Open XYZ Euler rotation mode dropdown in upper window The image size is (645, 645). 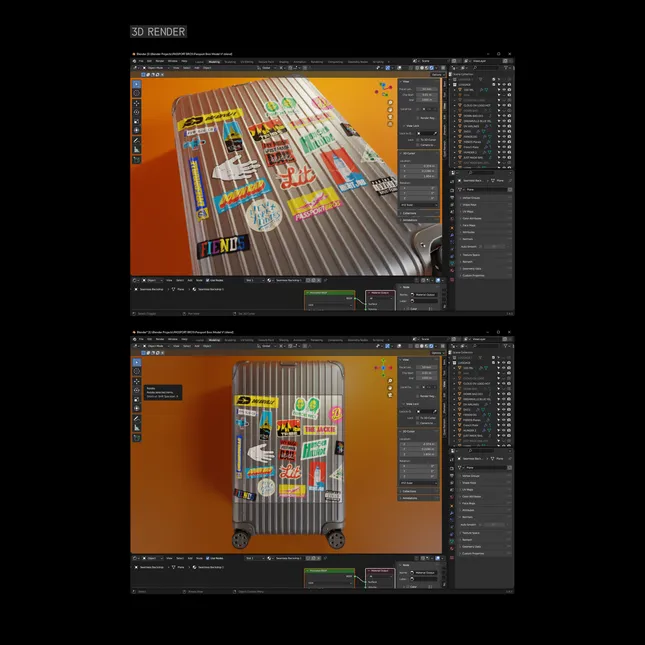pyautogui.click(x=419, y=205)
